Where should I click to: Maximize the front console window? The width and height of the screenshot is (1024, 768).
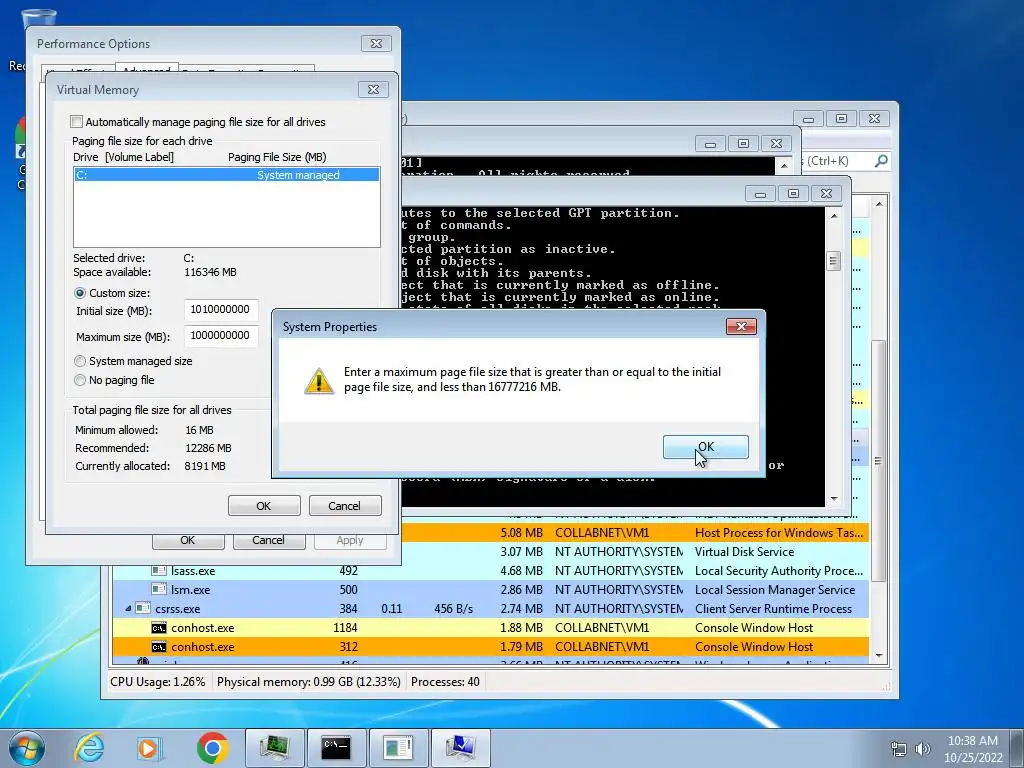793,193
